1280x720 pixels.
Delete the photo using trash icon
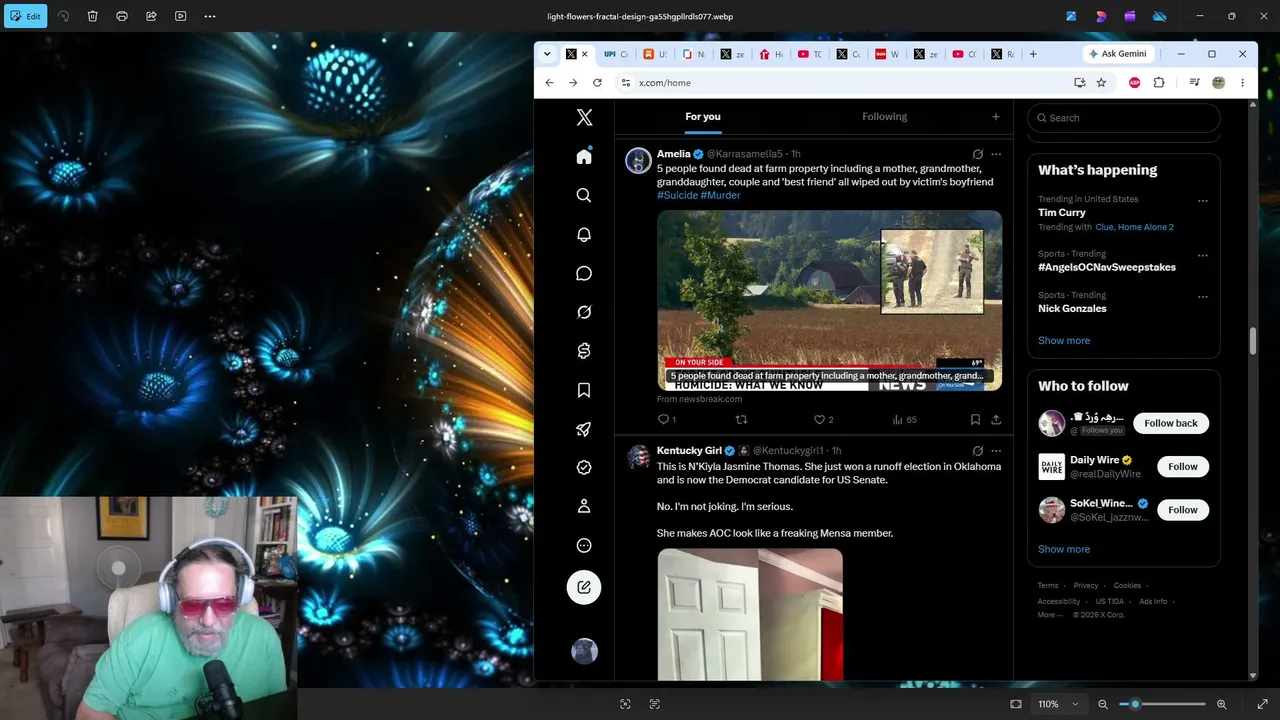pos(92,16)
